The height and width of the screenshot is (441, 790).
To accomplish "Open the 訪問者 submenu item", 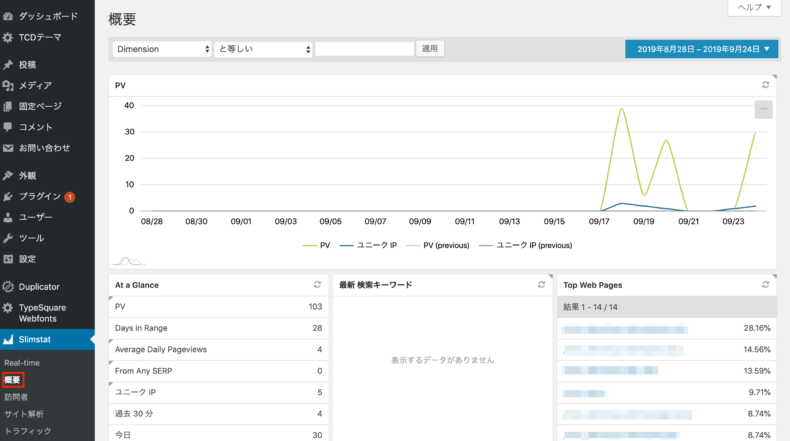I will click(x=15, y=397).
